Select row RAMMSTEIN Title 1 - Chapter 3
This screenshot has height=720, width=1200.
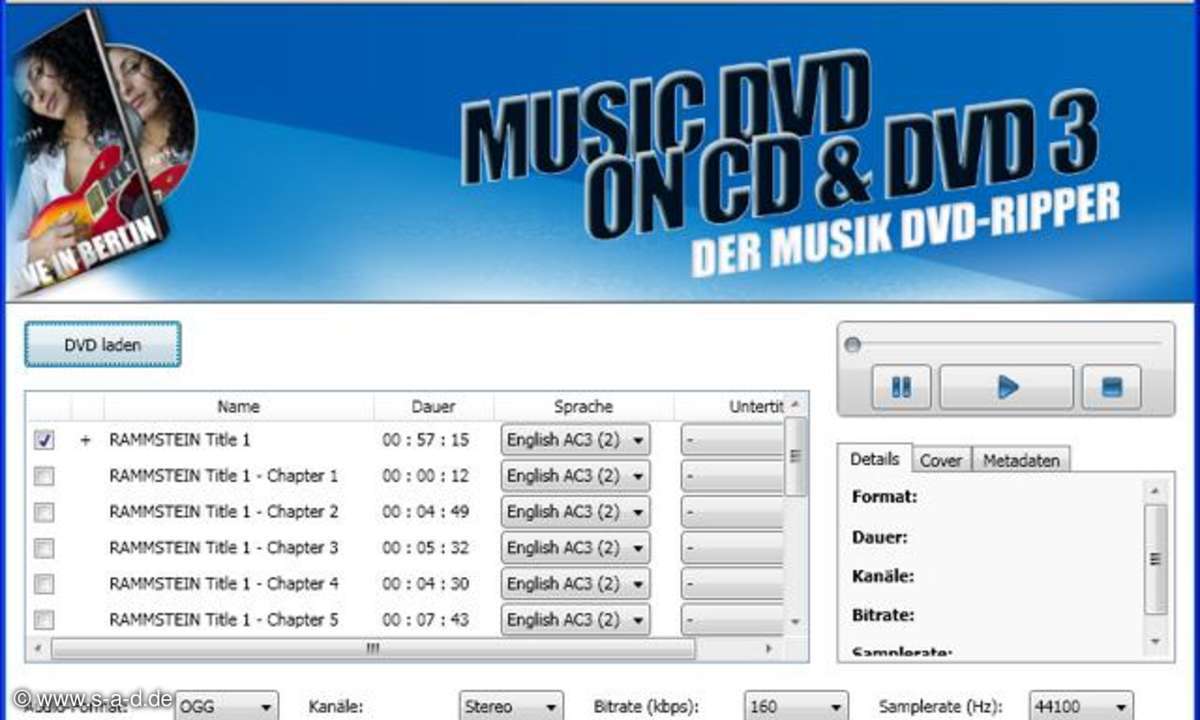tap(224, 548)
